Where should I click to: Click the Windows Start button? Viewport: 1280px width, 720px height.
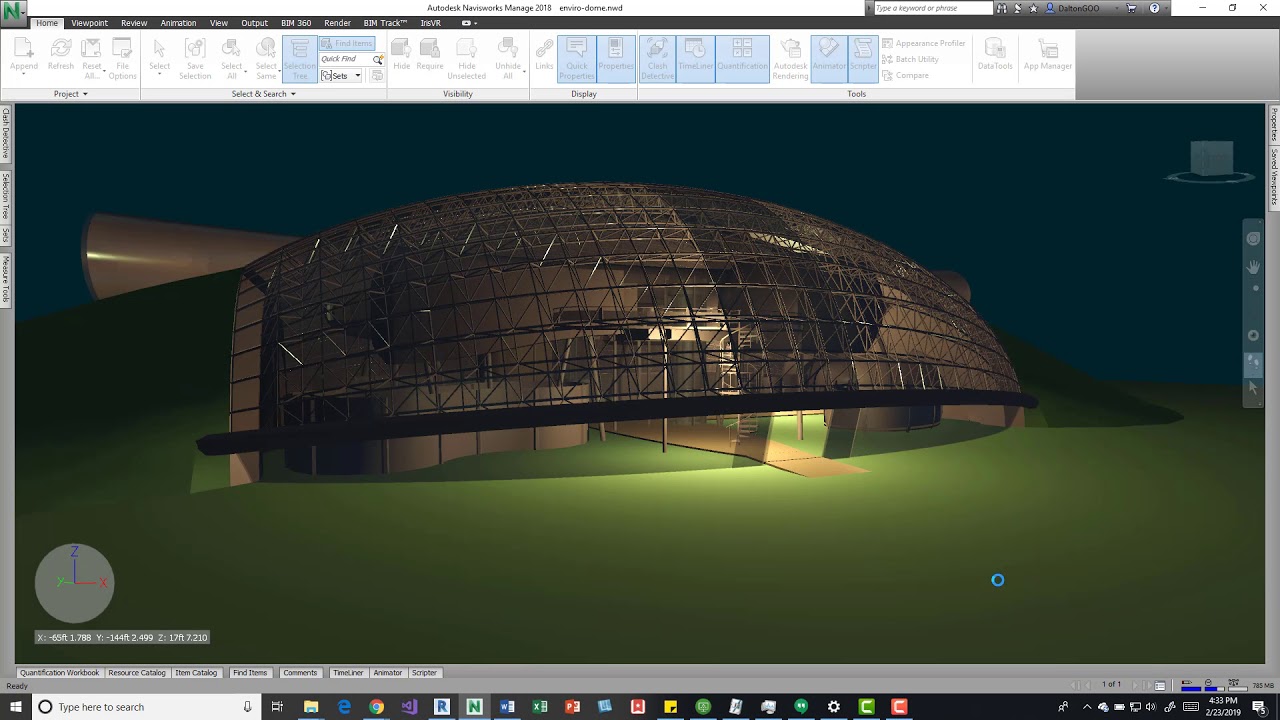(x=15, y=707)
